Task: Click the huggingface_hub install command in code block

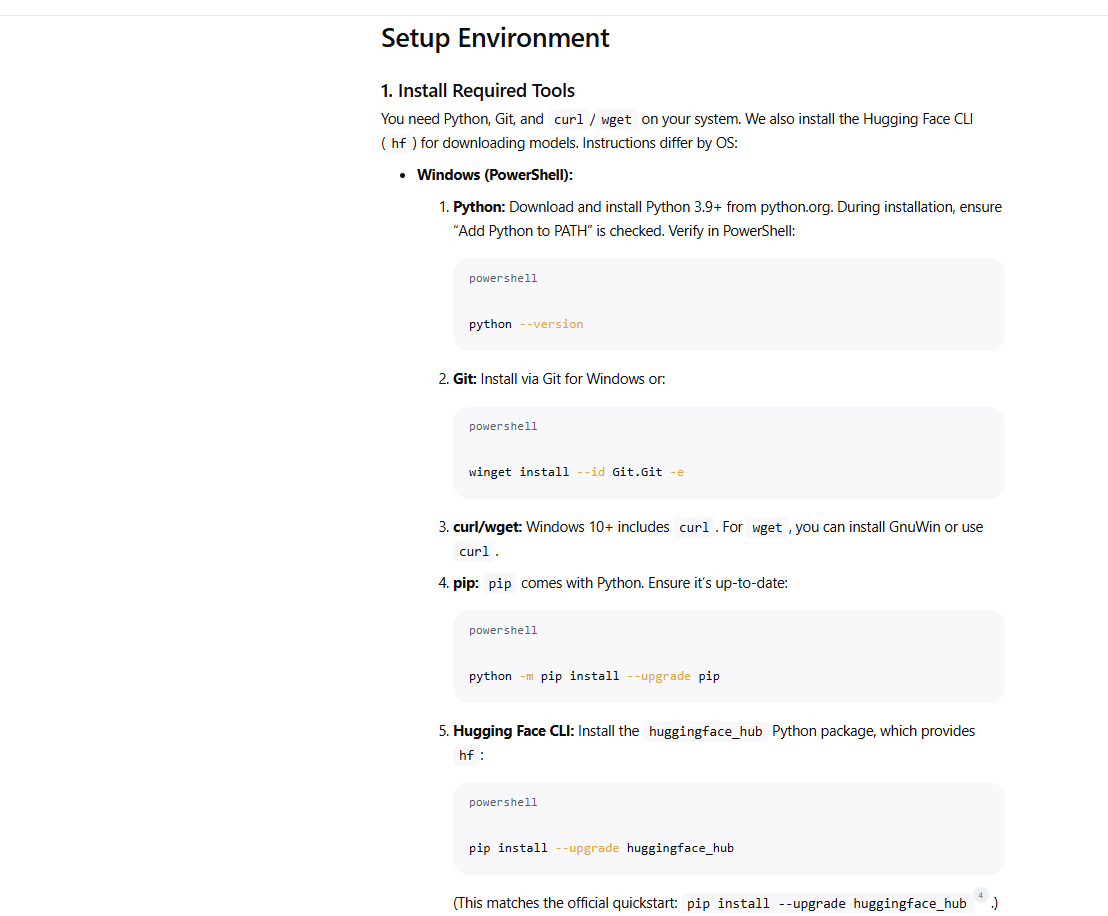Action: point(601,848)
